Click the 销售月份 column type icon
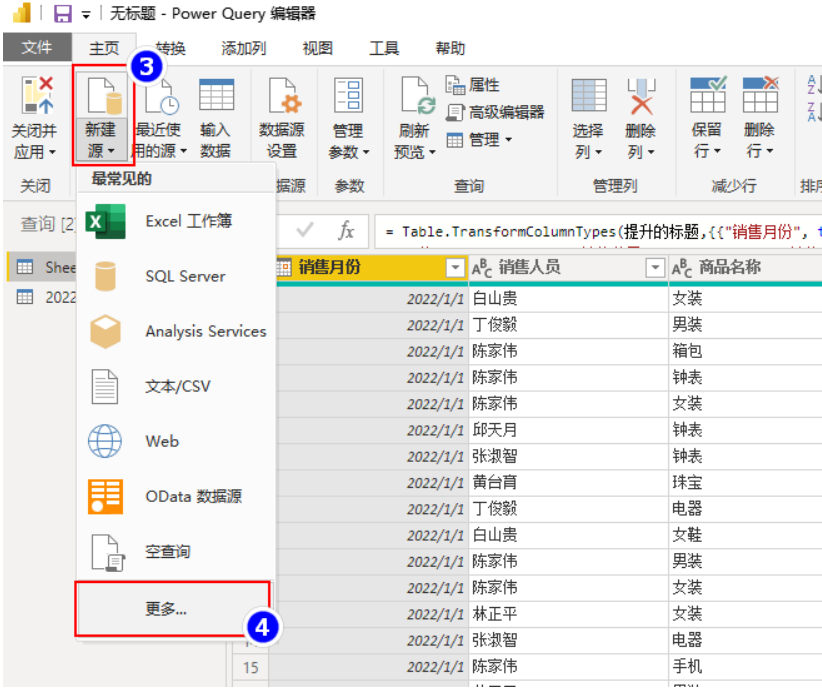The image size is (822, 691). click(x=284, y=267)
